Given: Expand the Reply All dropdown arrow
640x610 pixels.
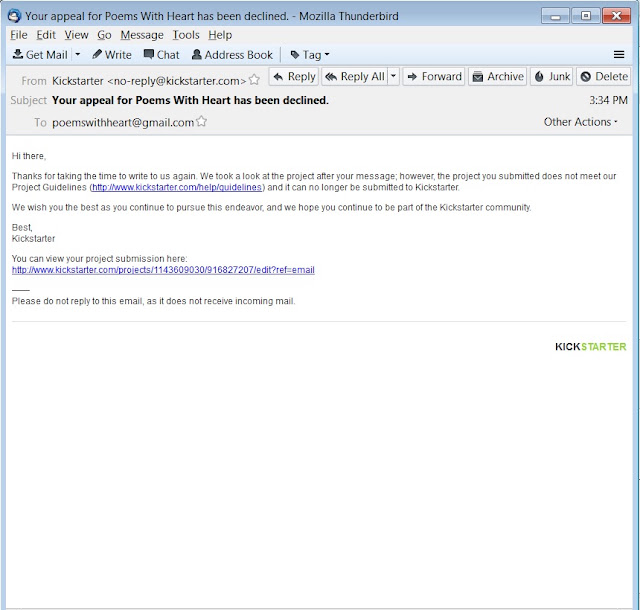Looking at the screenshot, I should (x=393, y=76).
